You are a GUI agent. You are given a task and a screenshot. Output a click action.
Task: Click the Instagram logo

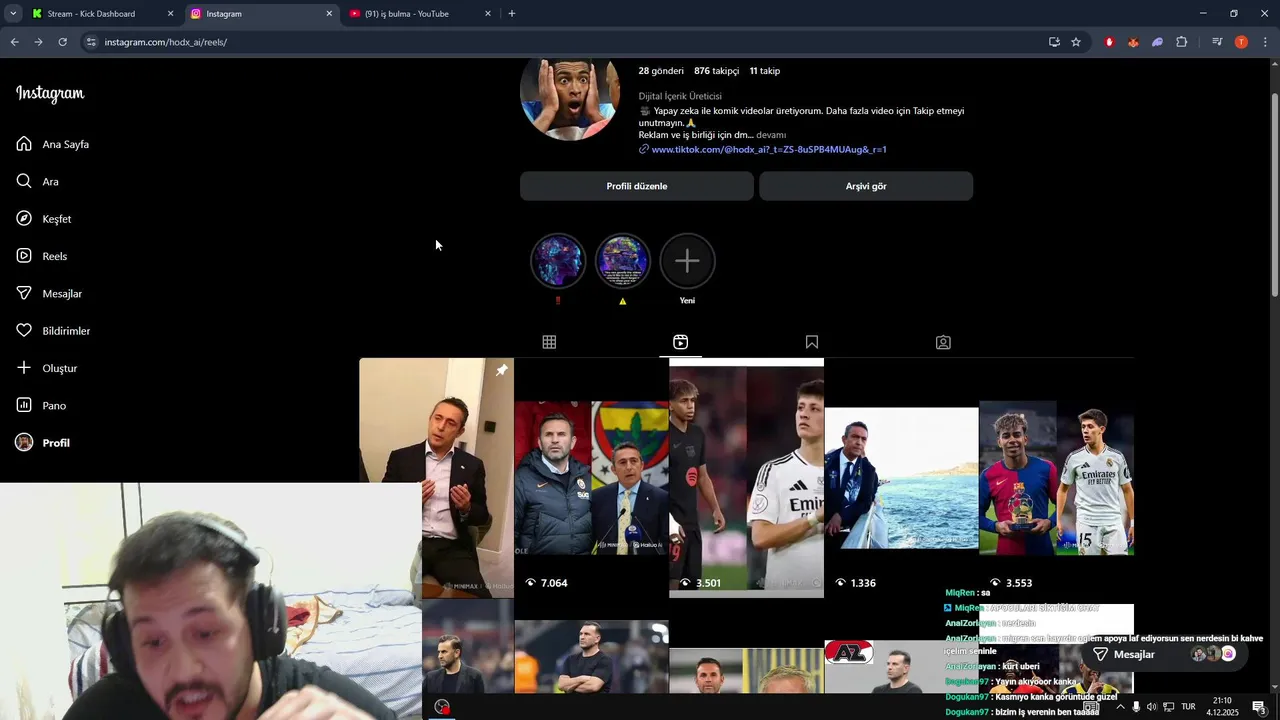point(50,94)
